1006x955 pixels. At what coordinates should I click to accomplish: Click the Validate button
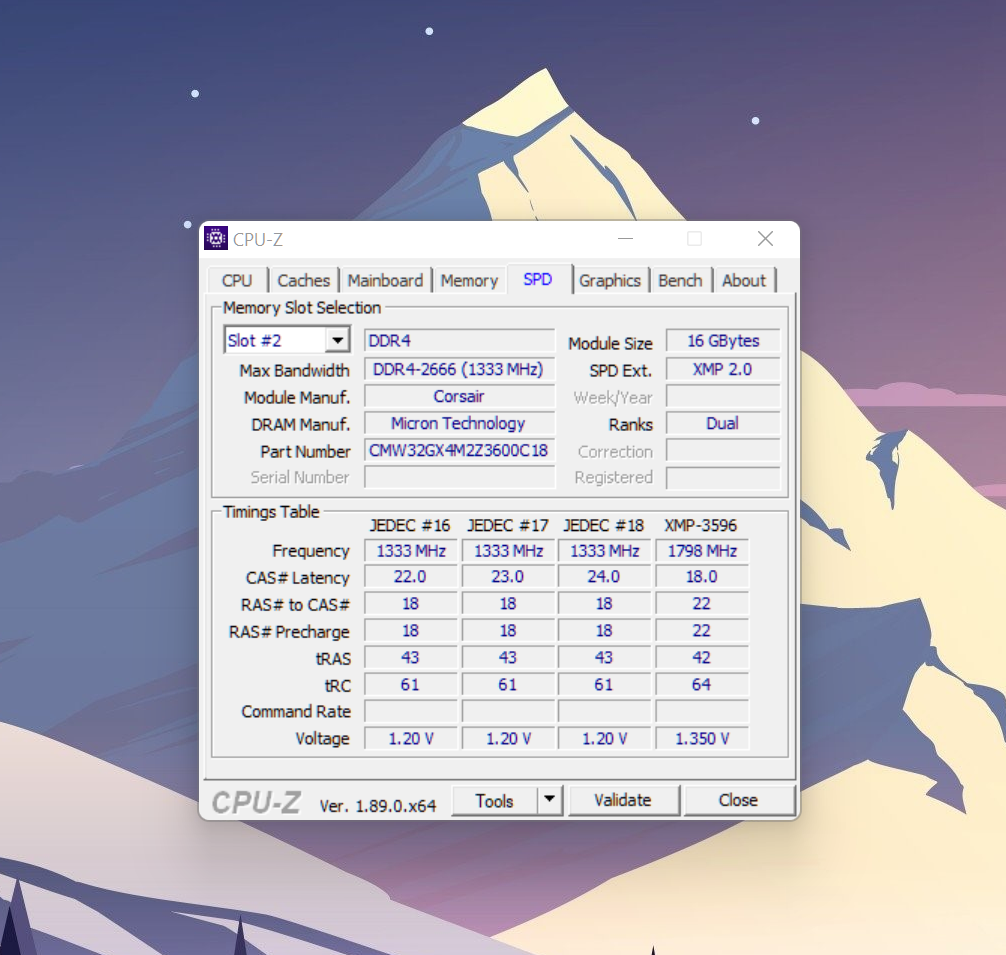(623, 800)
